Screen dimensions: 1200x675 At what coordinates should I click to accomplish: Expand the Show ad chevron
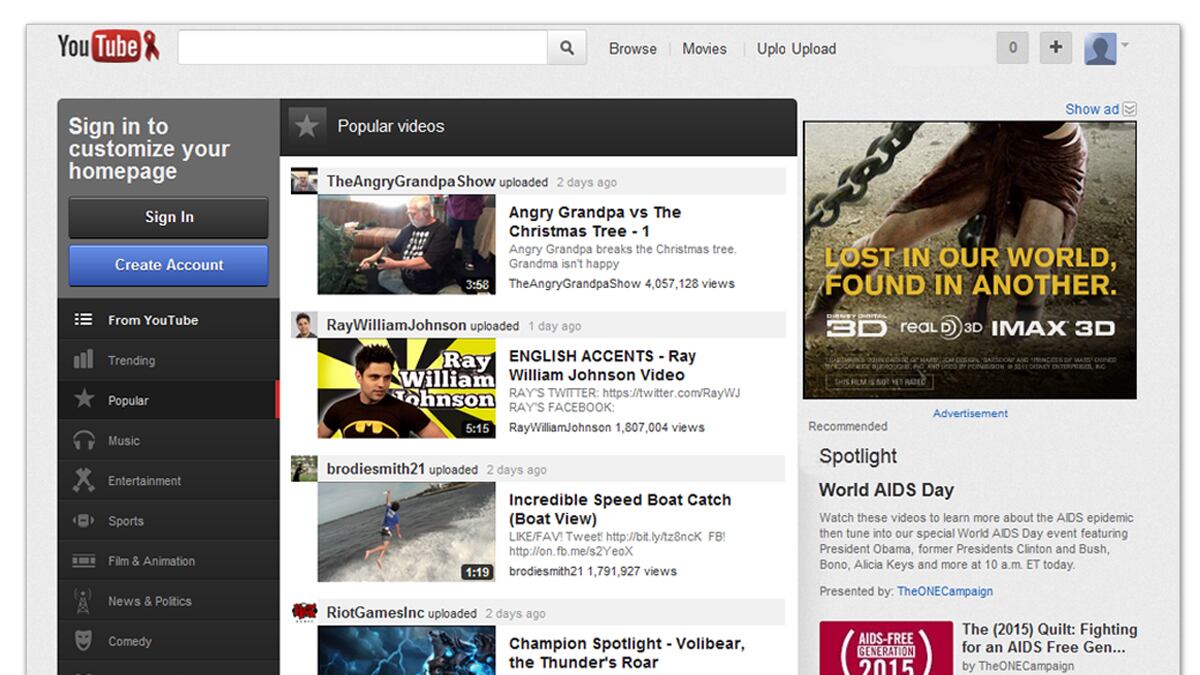pos(1128,109)
